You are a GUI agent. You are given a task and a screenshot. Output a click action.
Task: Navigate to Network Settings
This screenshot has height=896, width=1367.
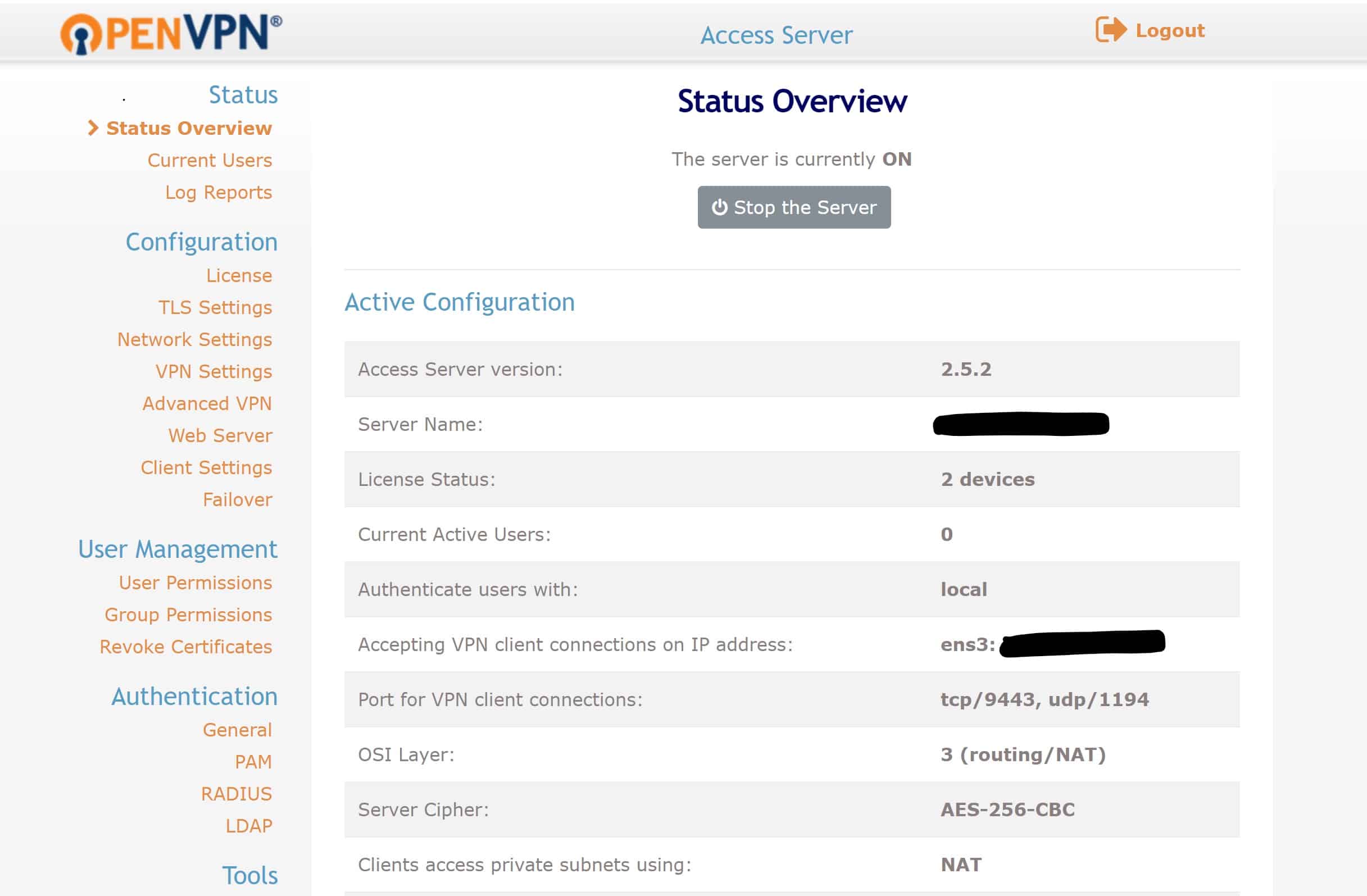tap(194, 339)
